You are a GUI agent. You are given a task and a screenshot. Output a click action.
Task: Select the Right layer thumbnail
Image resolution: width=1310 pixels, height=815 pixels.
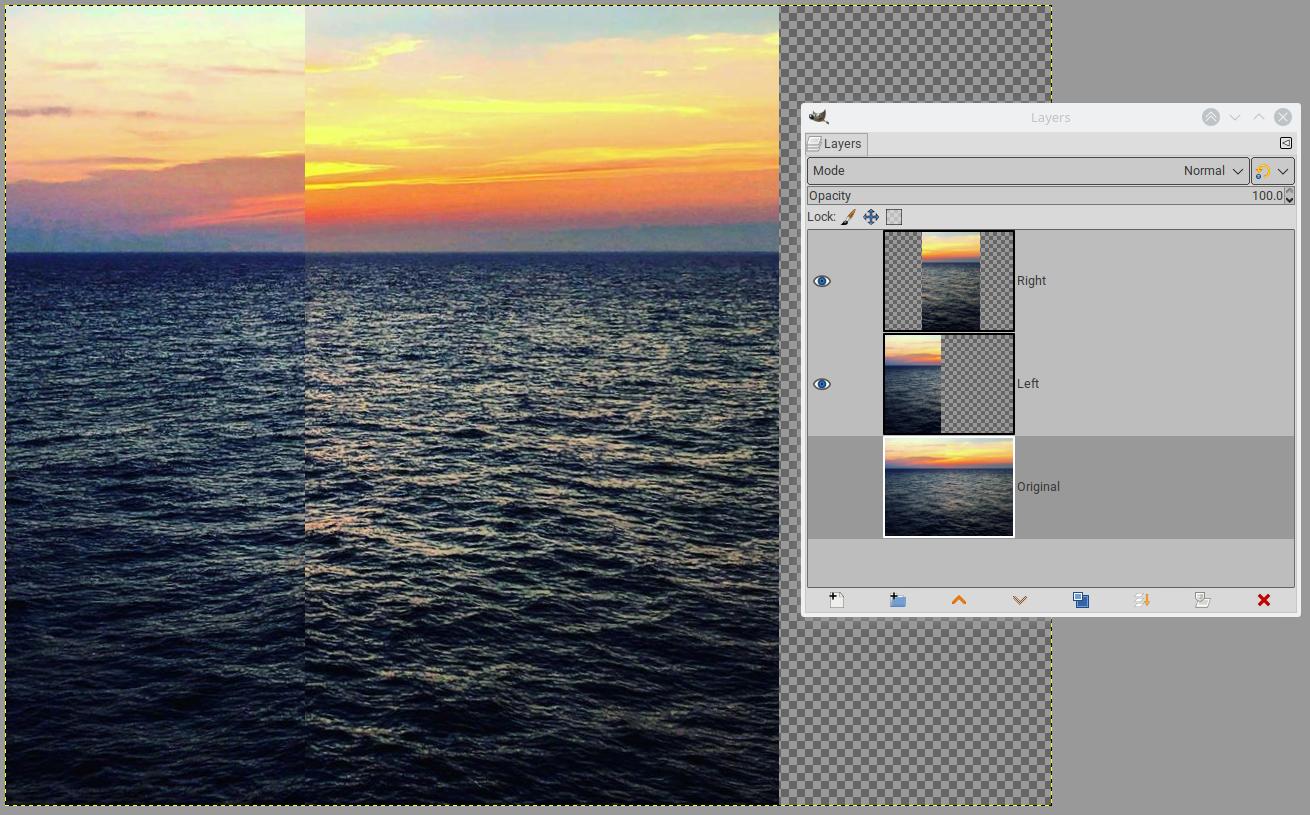[949, 281]
